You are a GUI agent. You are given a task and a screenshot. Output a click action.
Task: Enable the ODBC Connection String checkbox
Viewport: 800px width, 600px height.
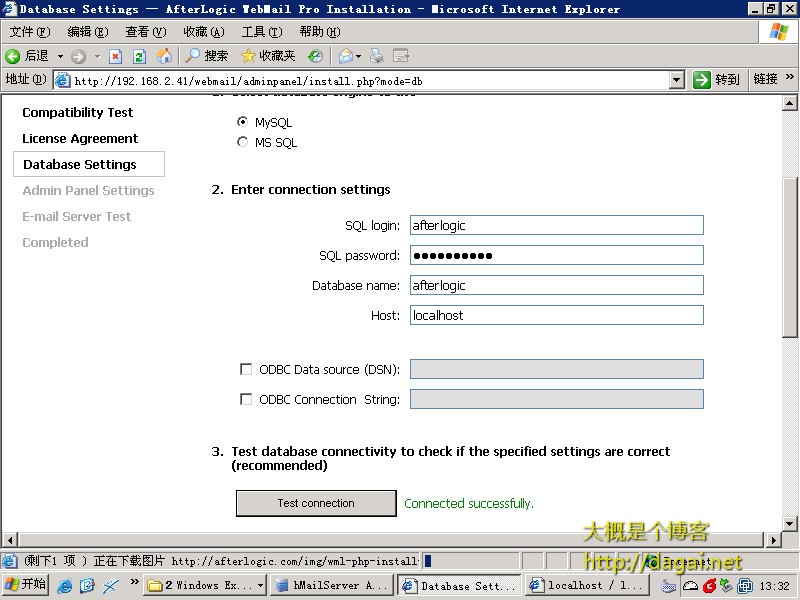click(246, 399)
